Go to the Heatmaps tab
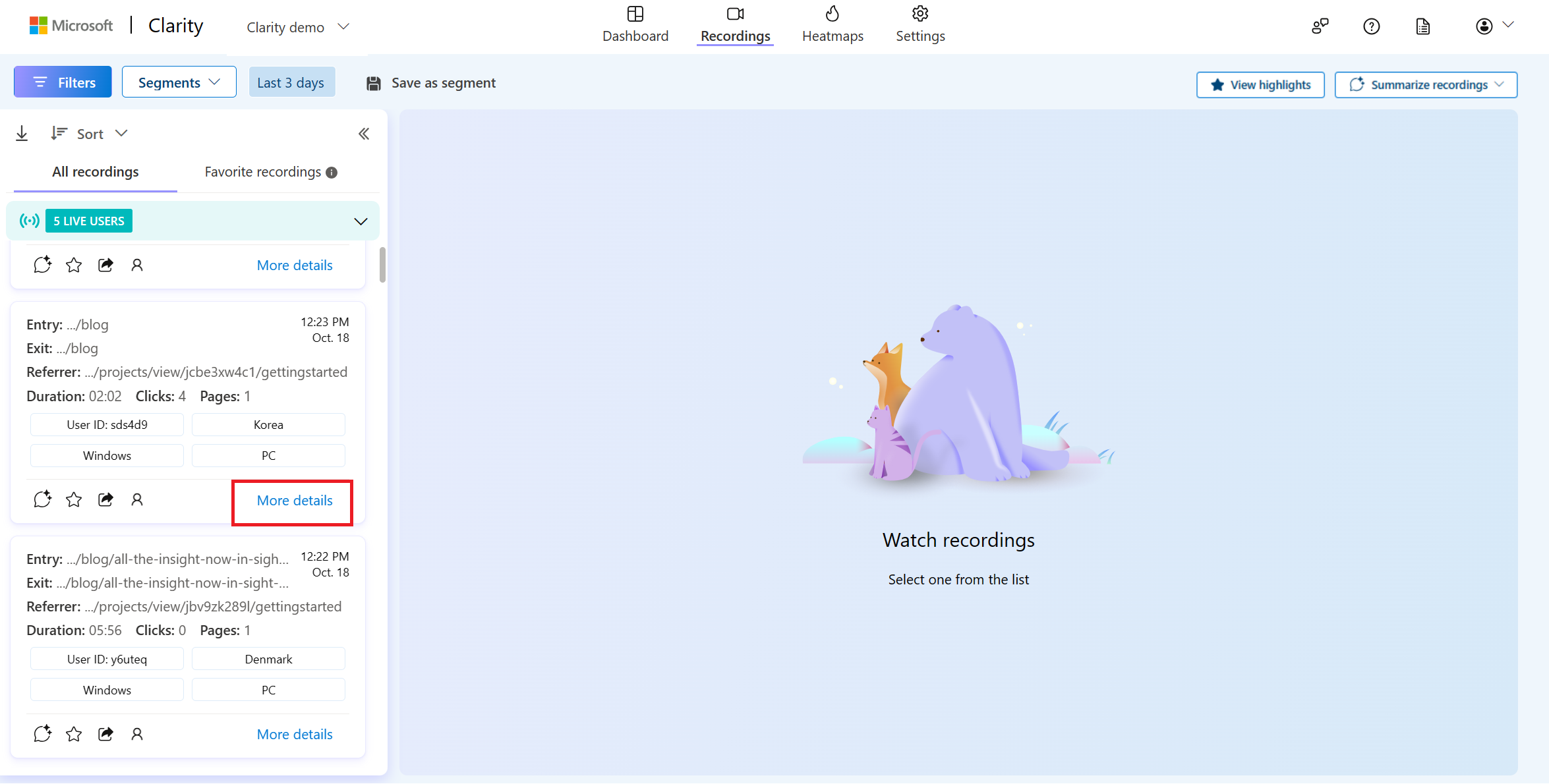The height and width of the screenshot is (784, 1549). (x=833, y=25)
